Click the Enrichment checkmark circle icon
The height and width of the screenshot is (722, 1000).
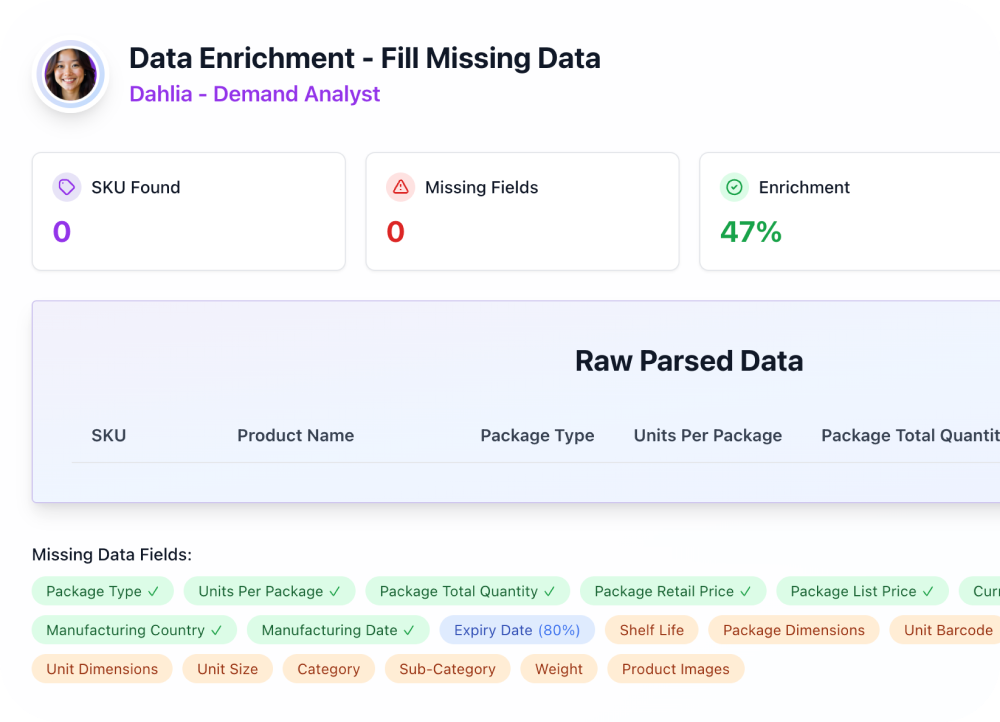tap(734, 187)
